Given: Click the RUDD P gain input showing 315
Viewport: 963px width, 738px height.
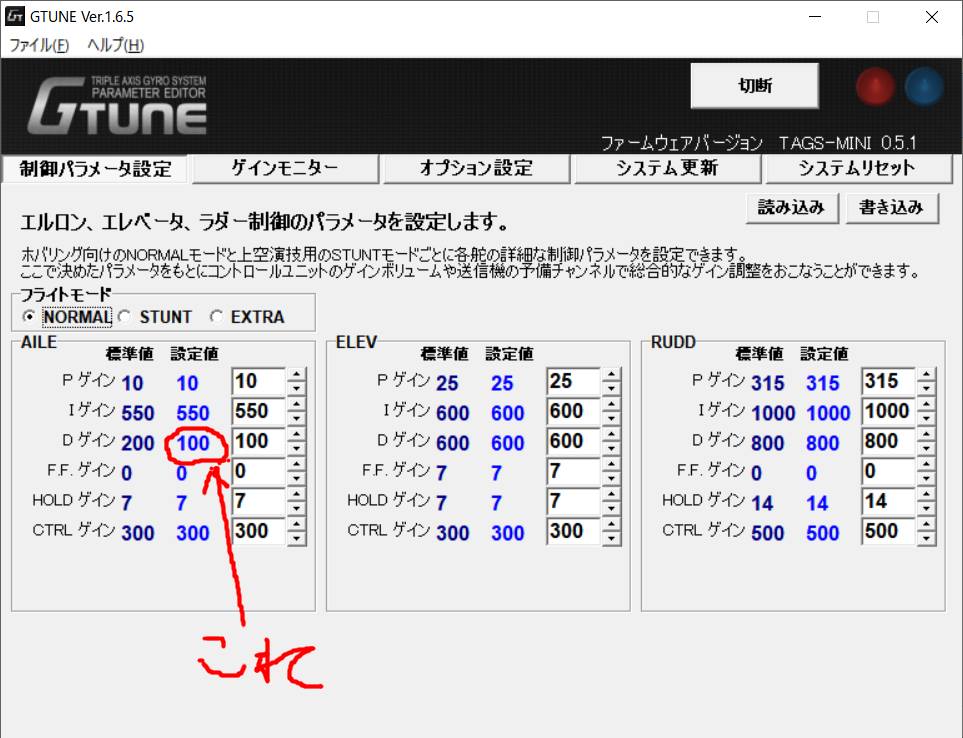Looking at the screenshot, I should pyautogui.click(x=889, y=381).
